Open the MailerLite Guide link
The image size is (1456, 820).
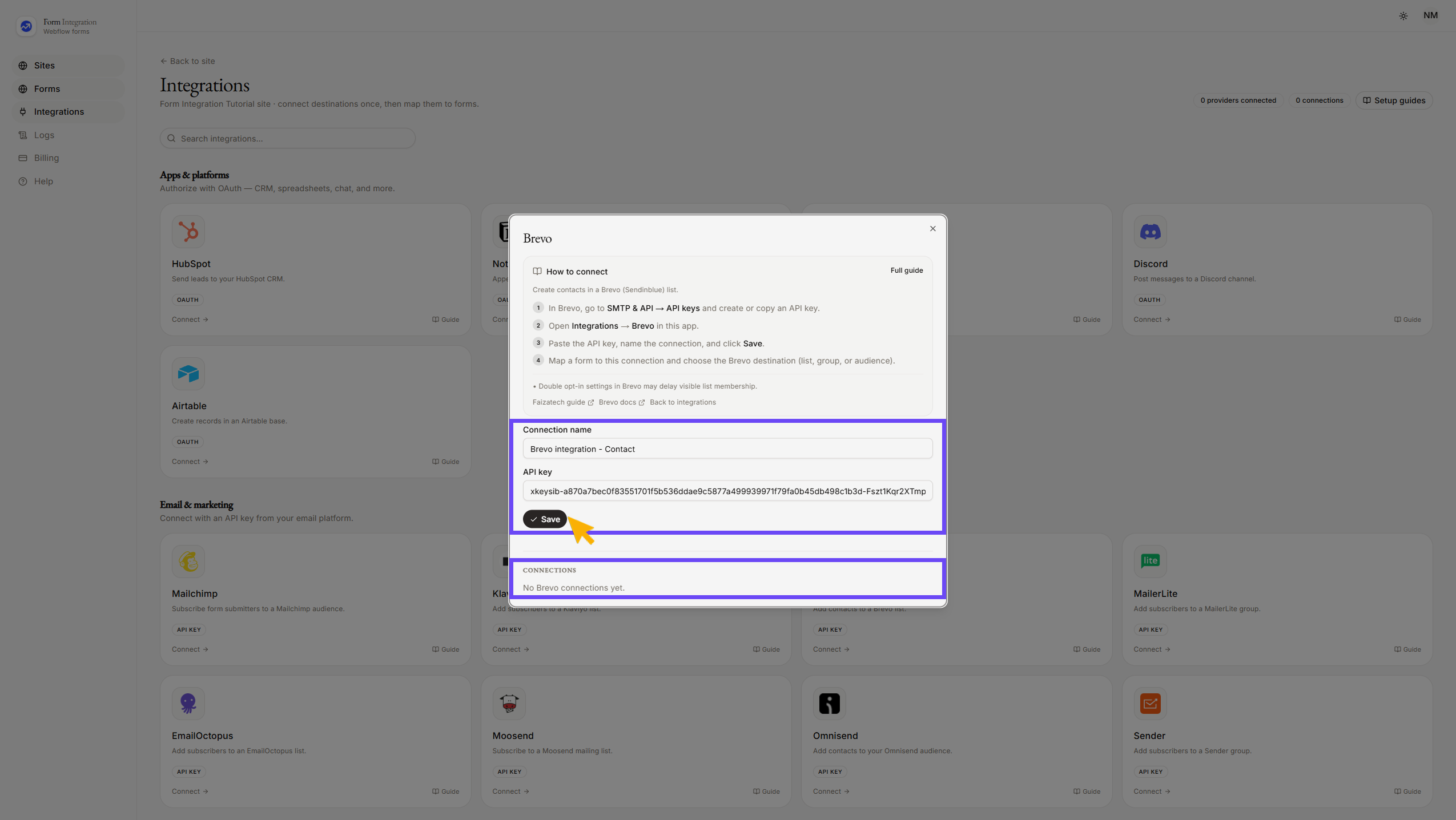[1407, 649]
